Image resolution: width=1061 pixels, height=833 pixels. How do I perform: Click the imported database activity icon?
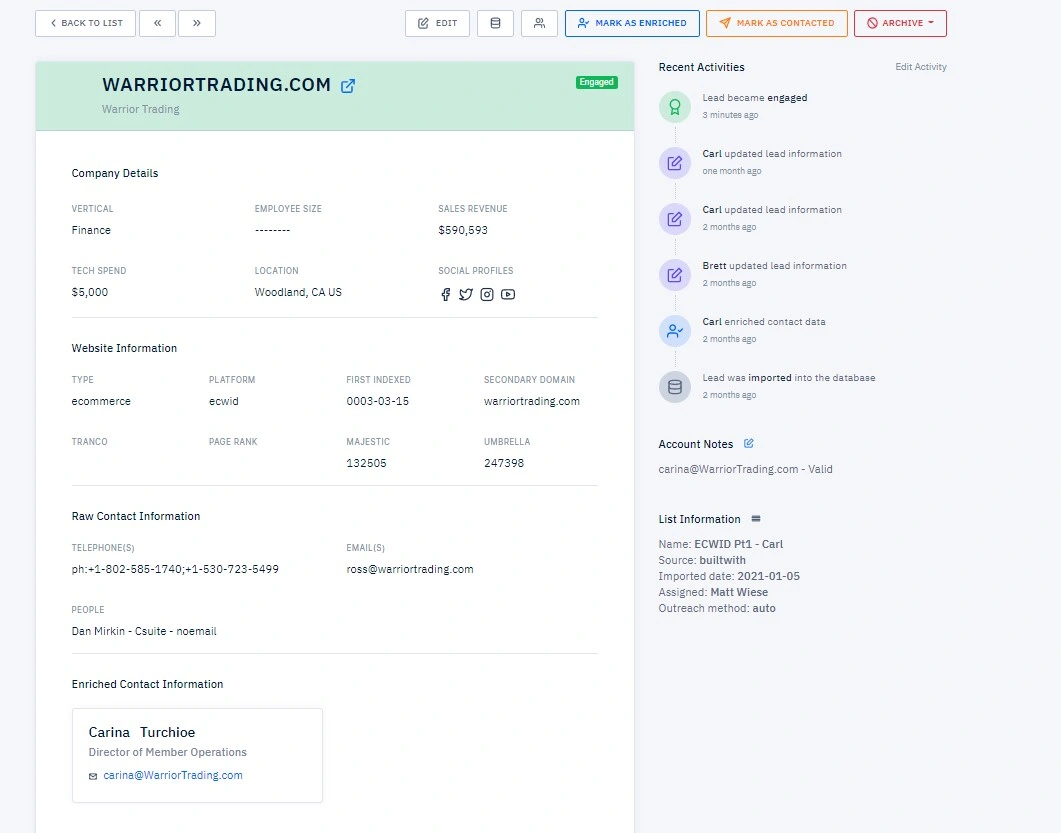click(675, 387)
